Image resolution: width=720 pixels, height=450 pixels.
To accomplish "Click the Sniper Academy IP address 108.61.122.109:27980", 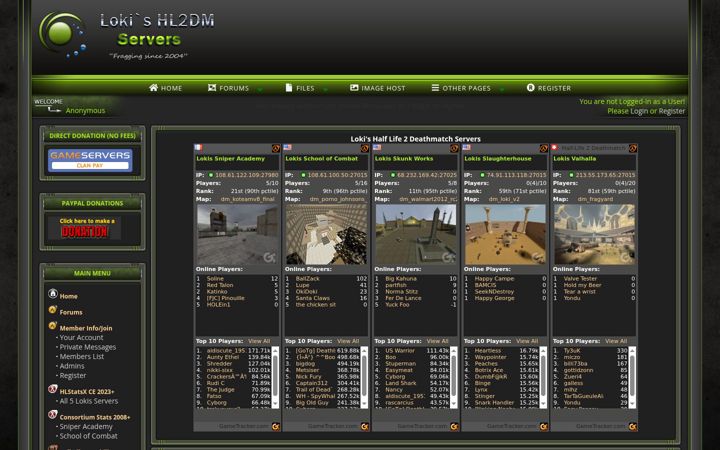I will pos(247,175).
